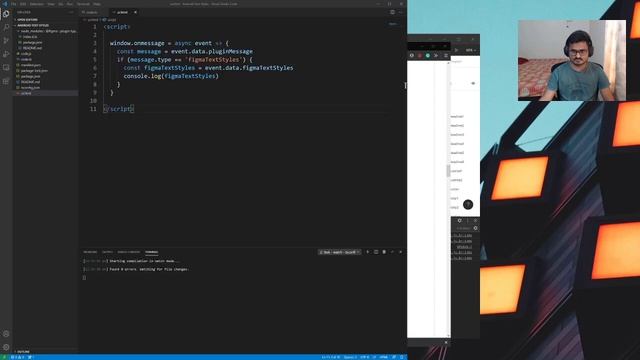640x360 pixels.
Task: Click the green extension icon in browser toolbar
Action: [428, 56]
